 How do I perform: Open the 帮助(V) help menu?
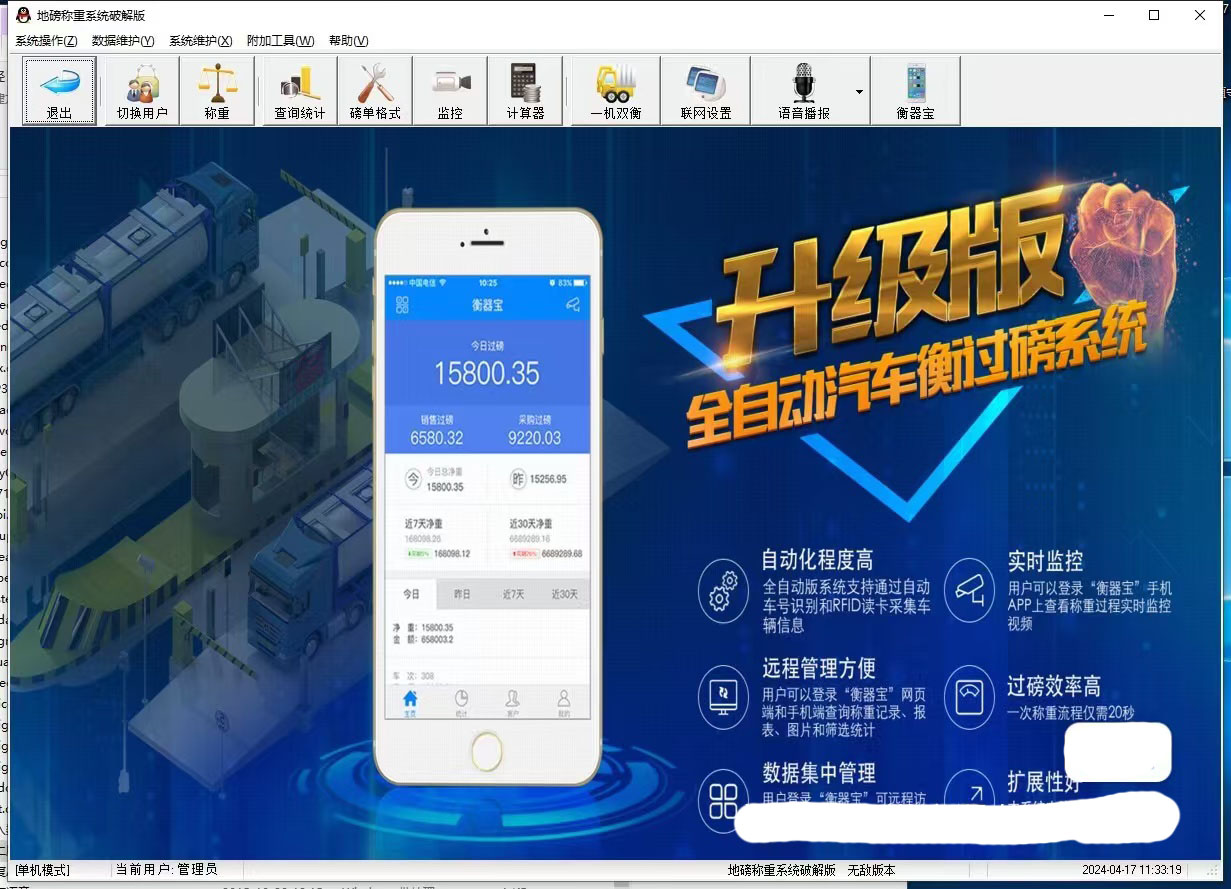click(348, 41)
